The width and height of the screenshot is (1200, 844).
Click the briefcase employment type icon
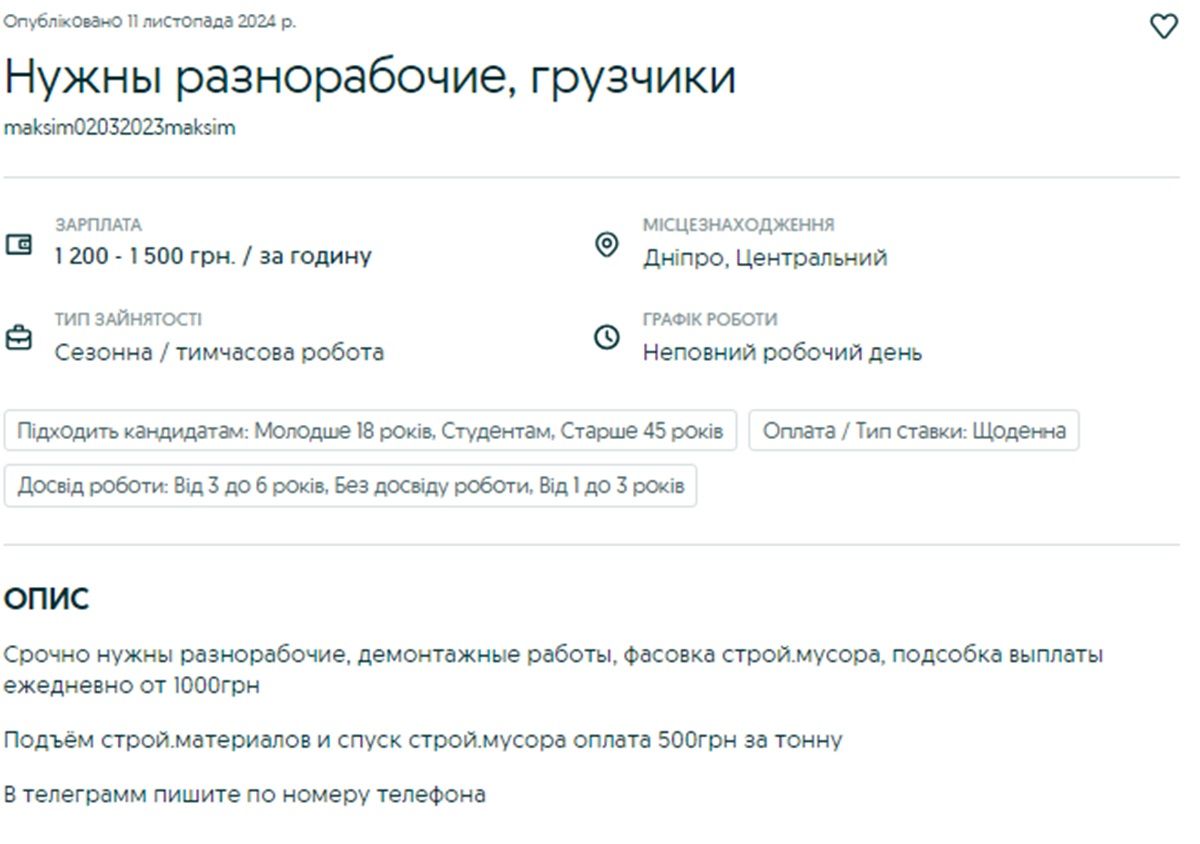[19, 339]
